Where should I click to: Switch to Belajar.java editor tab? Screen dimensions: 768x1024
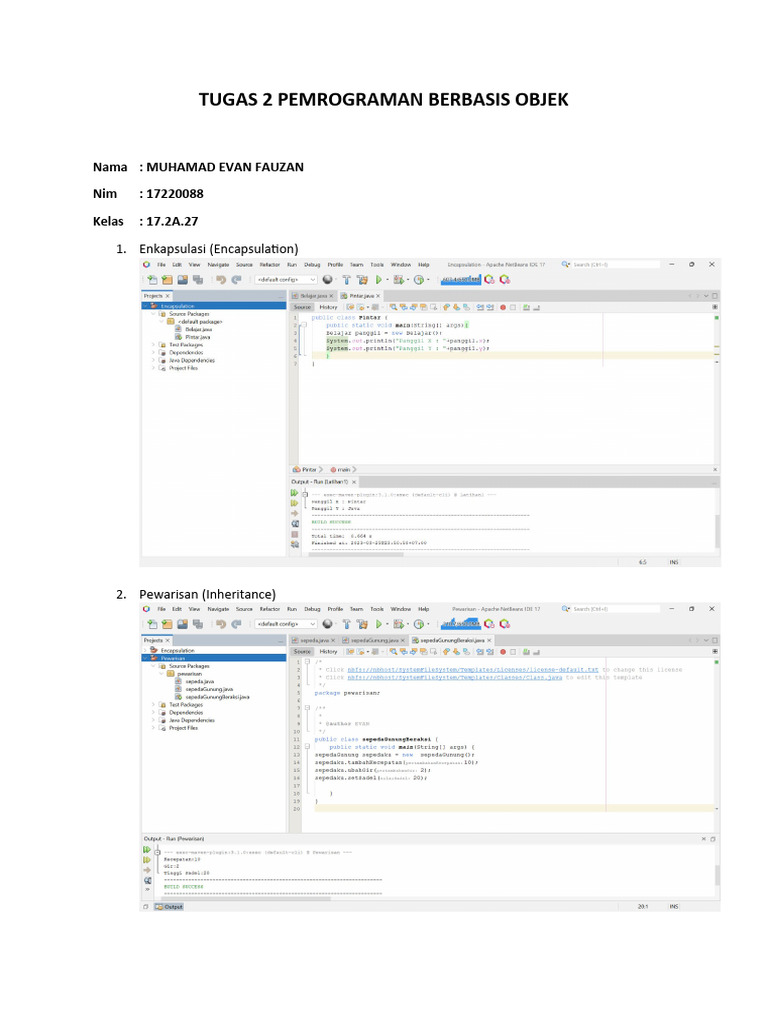(x=313, y=296)
